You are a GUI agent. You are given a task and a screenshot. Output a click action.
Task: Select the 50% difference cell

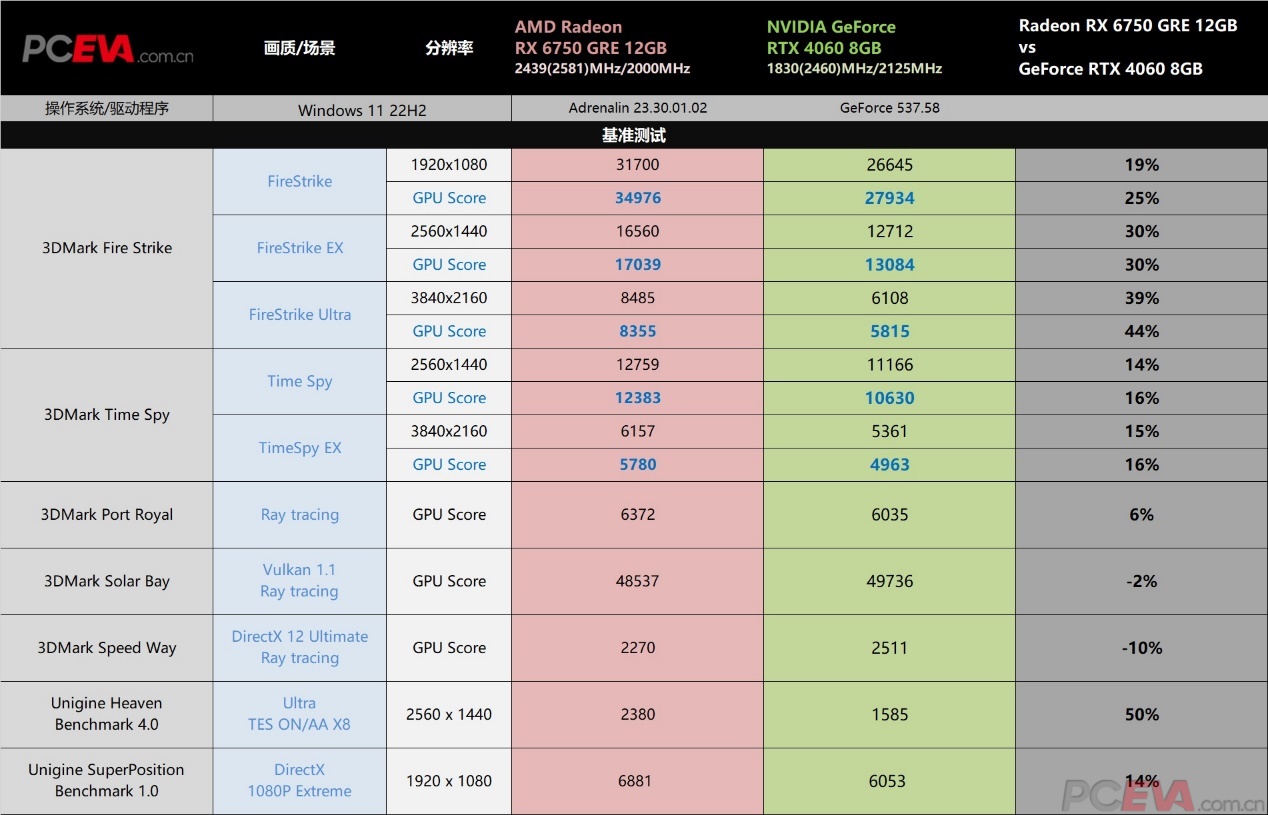[1141, 714]
